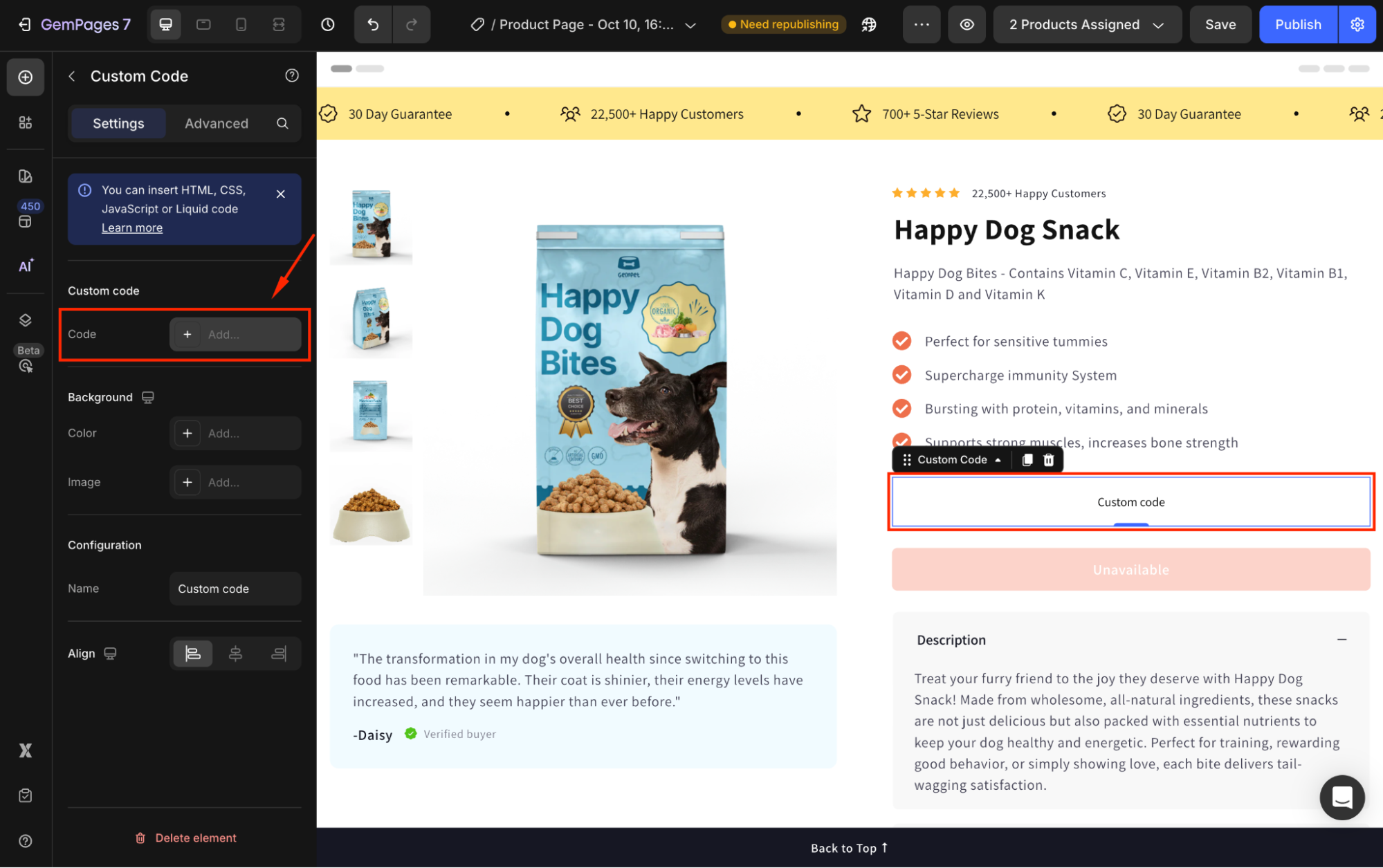Screen dimensions: 1383x868
Task: Open publish settings gear icon
Action: [x=1357, y=25]
